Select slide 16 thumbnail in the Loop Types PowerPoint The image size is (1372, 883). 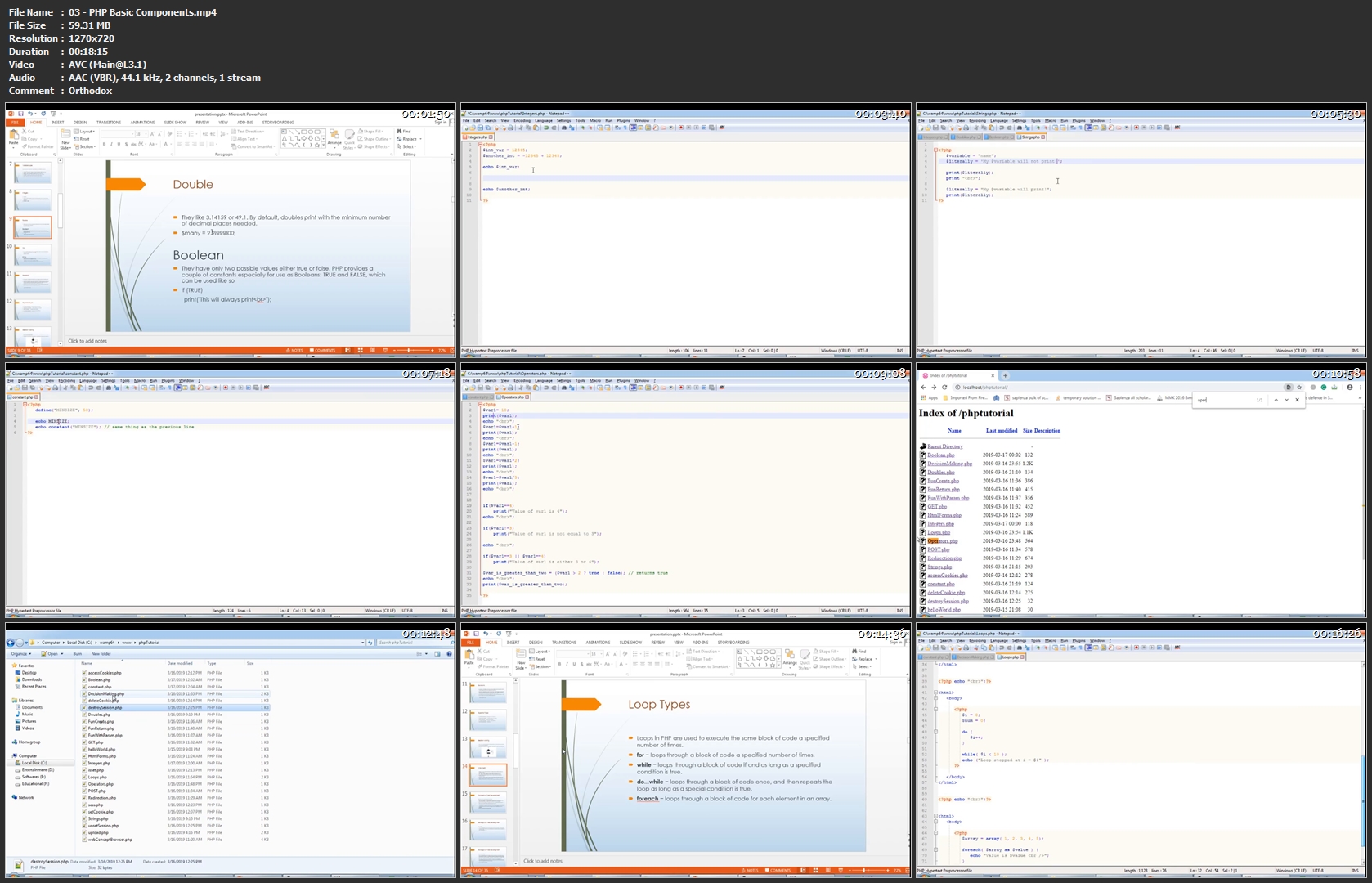coord(488,829)
